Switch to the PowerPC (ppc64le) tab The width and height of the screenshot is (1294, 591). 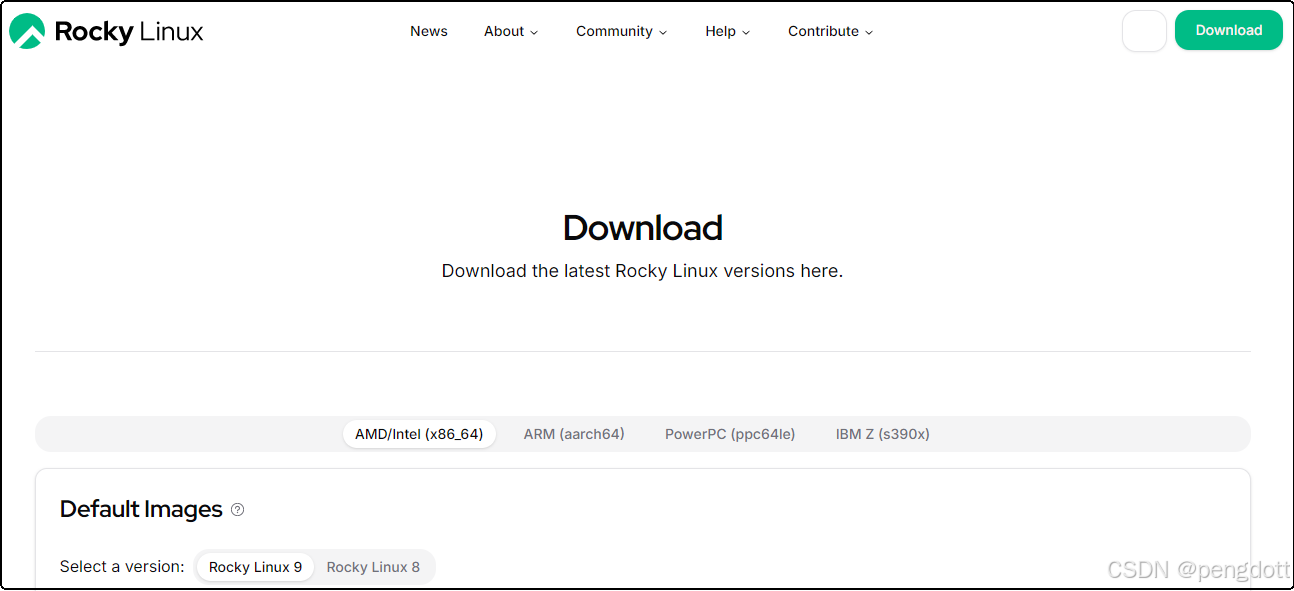[730, 434]
